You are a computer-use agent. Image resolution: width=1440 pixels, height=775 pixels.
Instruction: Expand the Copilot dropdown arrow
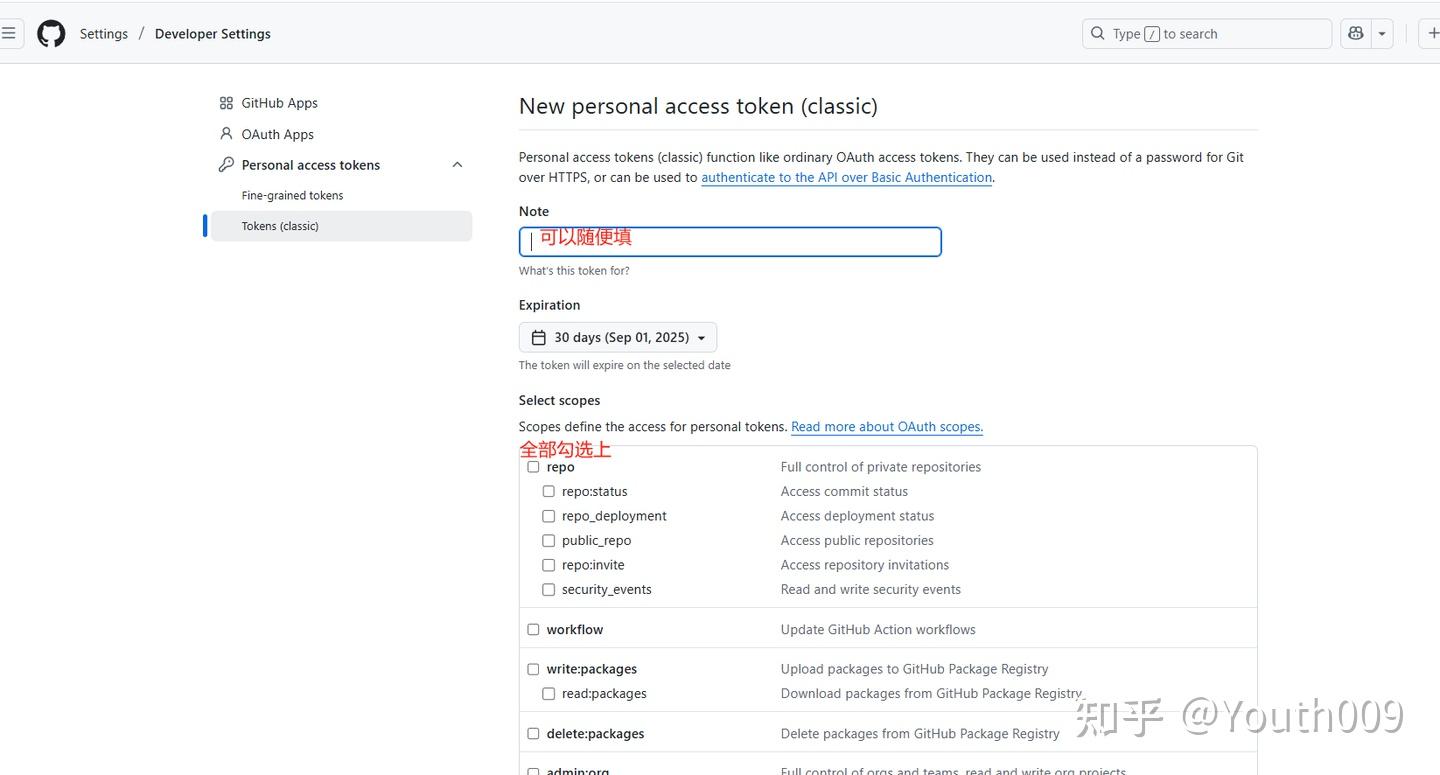[x=1382, y=33]
